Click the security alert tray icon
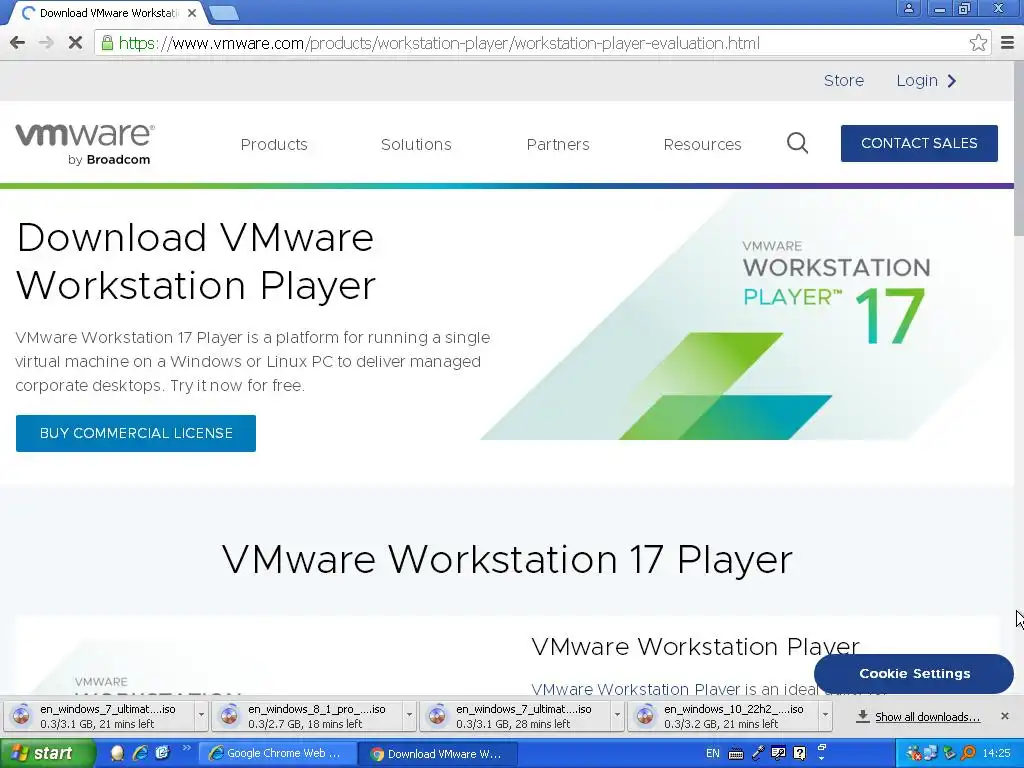The height and width of the screenshot is (768, 1024). coord(914,753)
